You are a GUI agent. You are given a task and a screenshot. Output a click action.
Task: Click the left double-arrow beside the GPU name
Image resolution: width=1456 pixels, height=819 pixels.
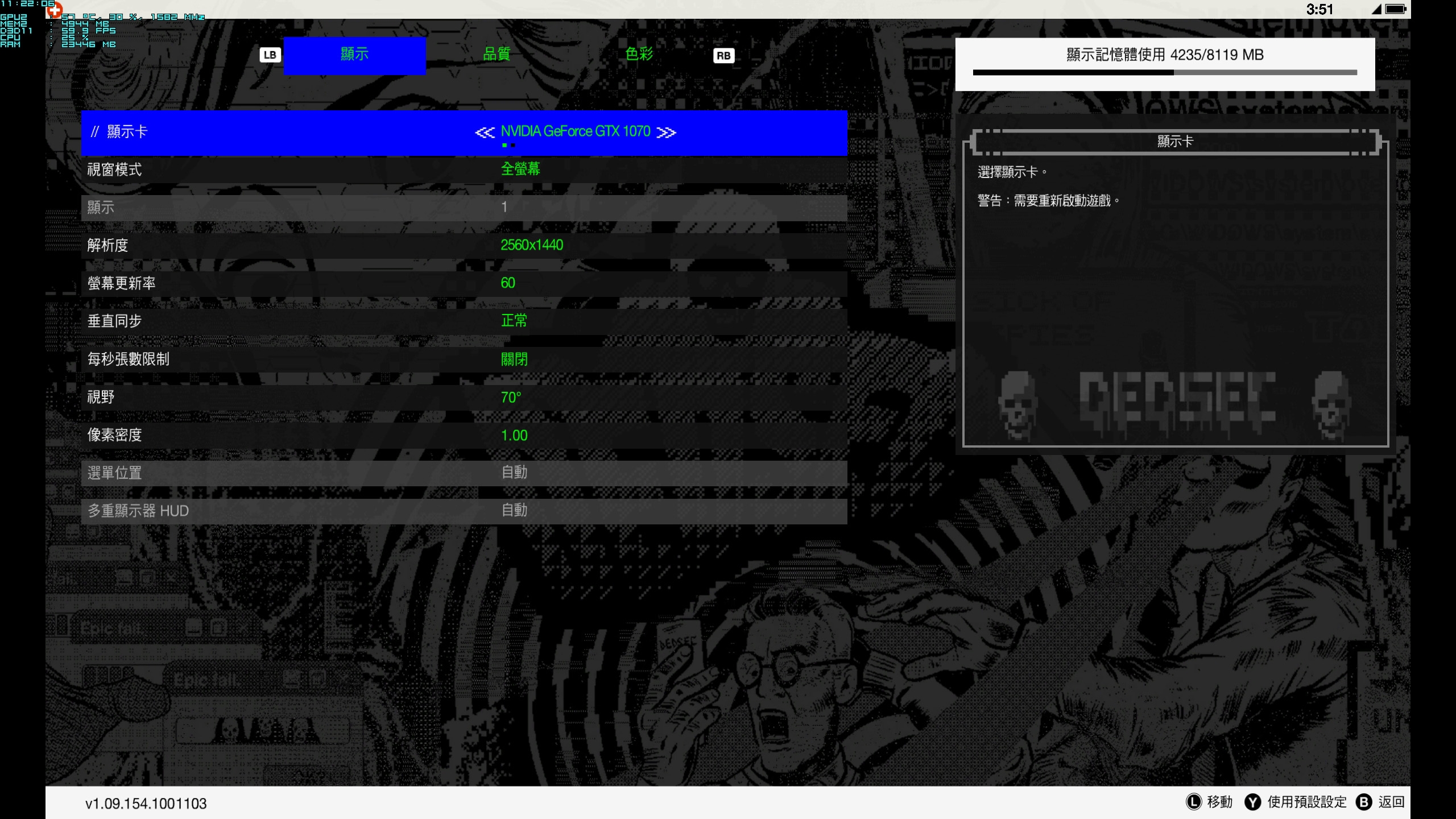[x=485, y=133]
